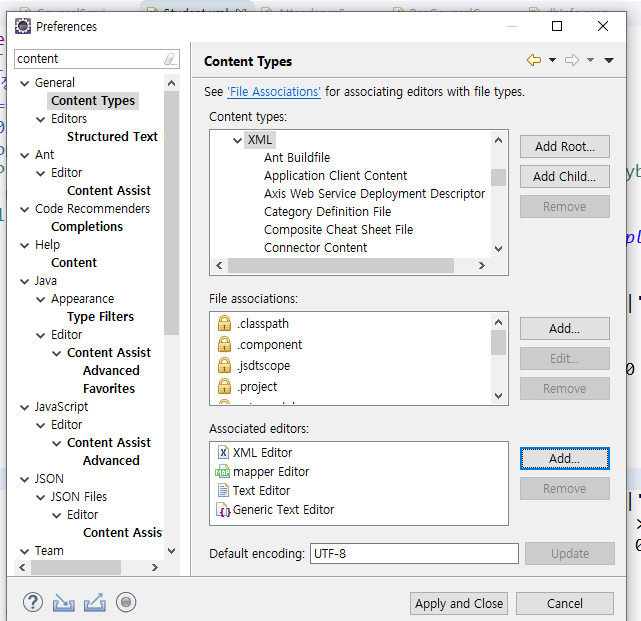
Task: Click Add beside File associations
Action: [565, 328]
